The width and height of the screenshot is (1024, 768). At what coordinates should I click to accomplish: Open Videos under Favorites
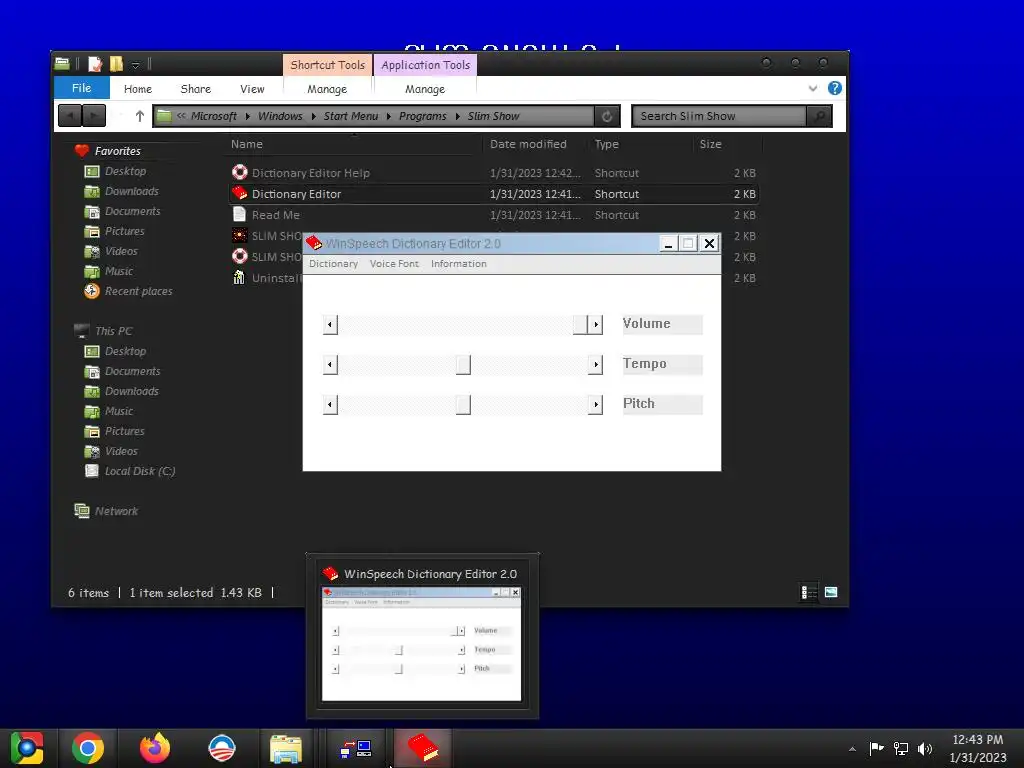pyautogui.click(x=121, y=251)
